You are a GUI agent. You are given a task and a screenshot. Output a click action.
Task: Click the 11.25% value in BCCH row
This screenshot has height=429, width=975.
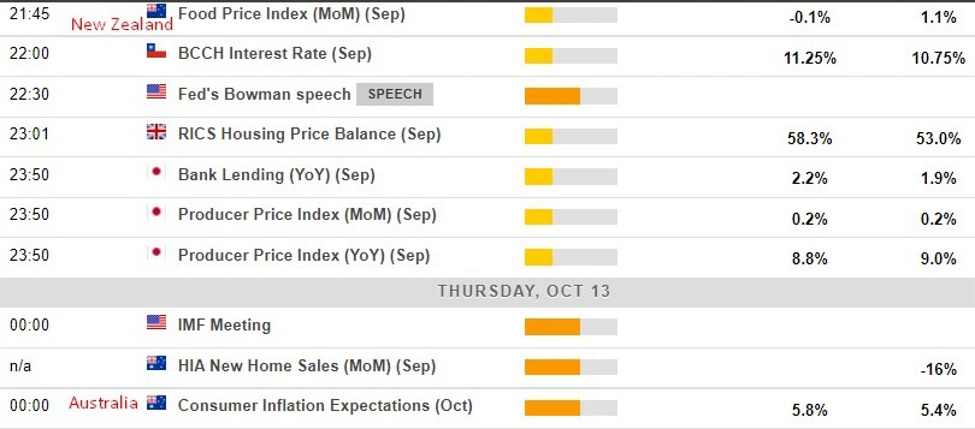coord(810,58)
